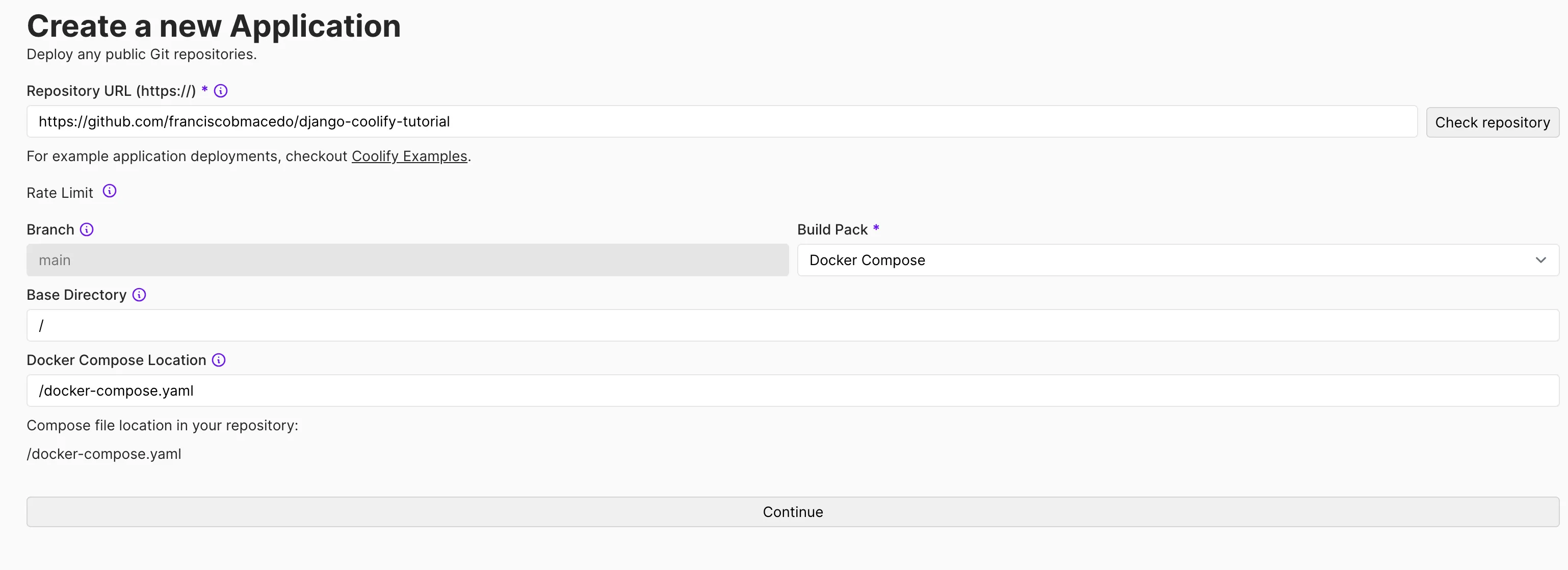Click the compose file location path text

[x=103, y=454]
